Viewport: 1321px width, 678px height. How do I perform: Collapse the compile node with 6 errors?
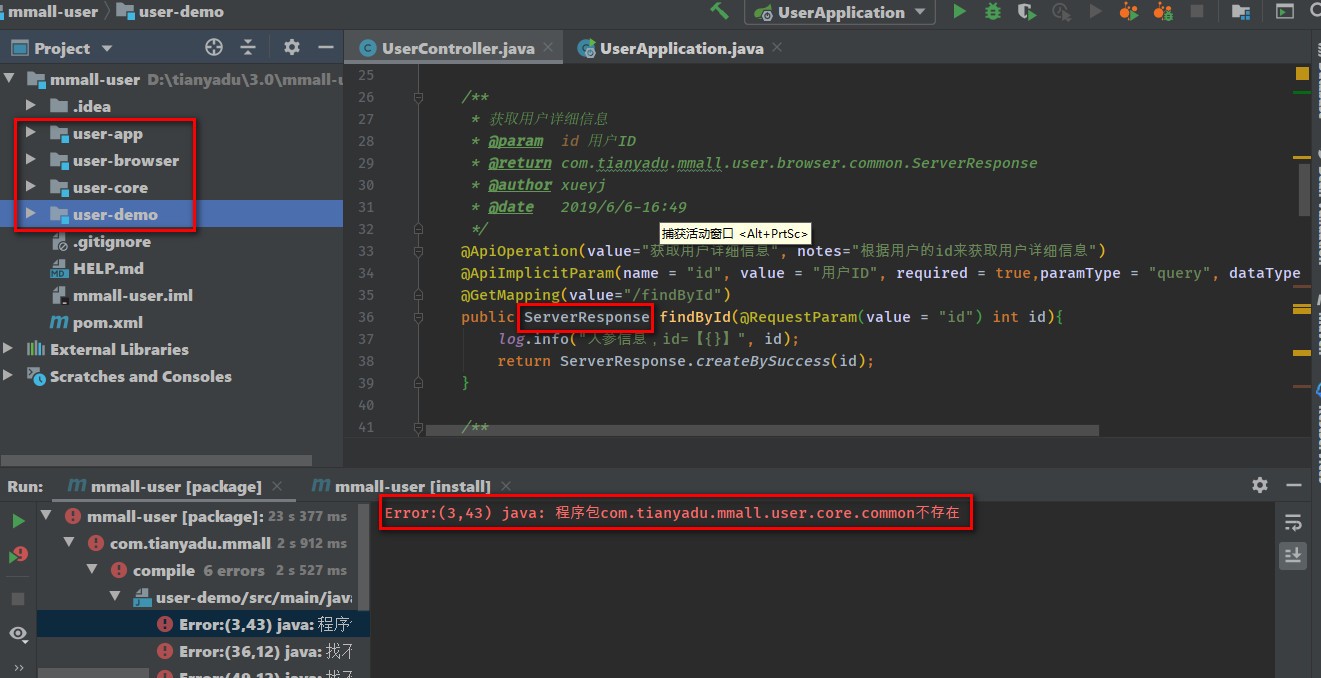tap(91, 571)
